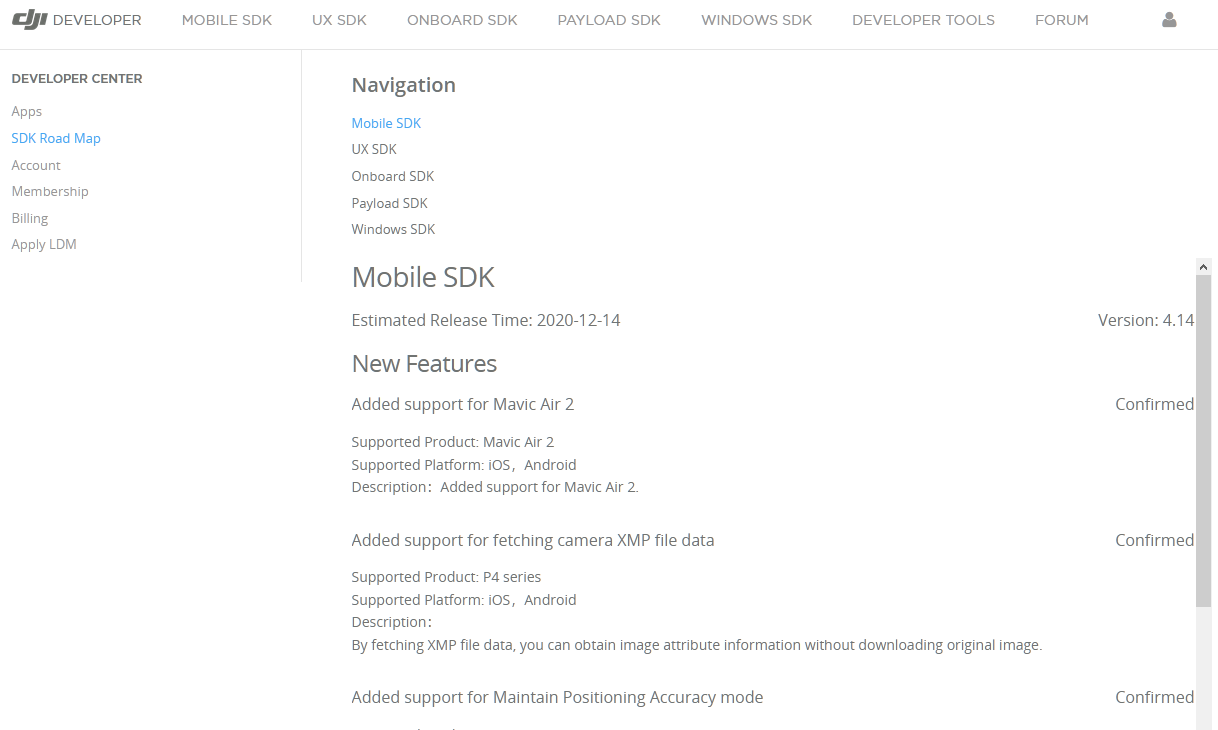
Task: Click Estimated Release Time: 2020-12-14 text
Action: click(x=486, y=320)
